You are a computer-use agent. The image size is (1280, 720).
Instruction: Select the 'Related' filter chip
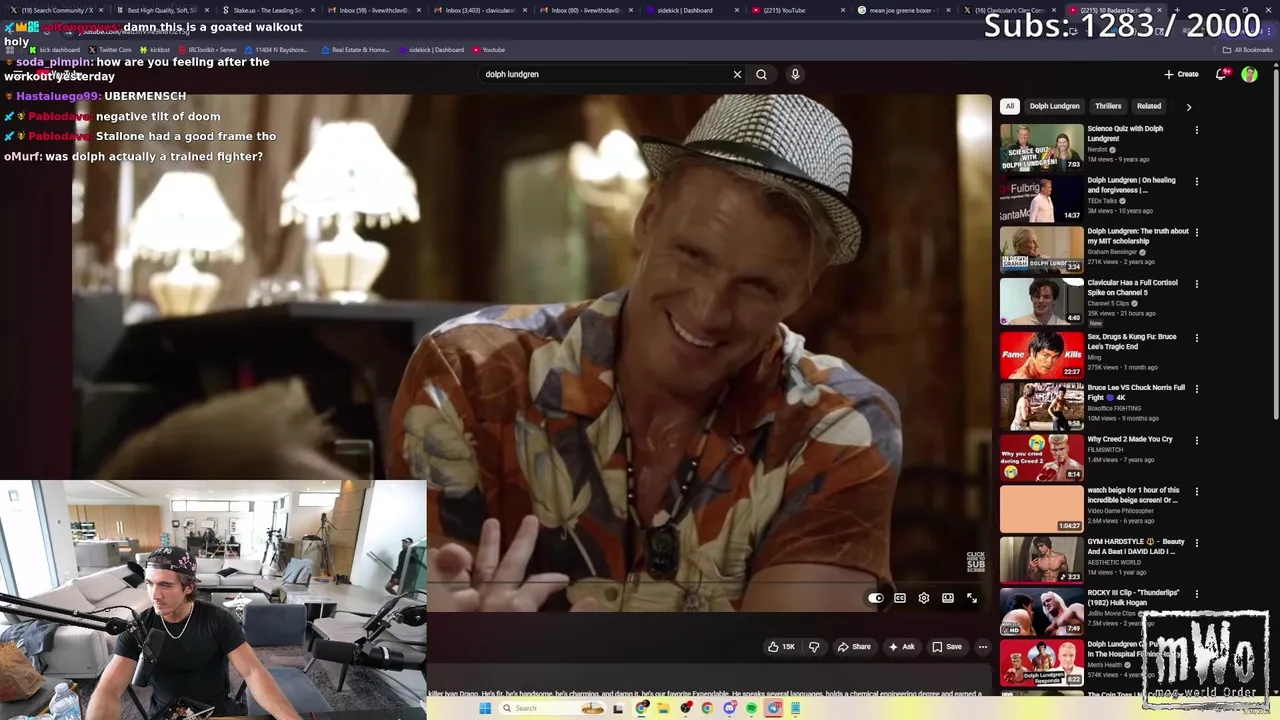click(1149, 106)
